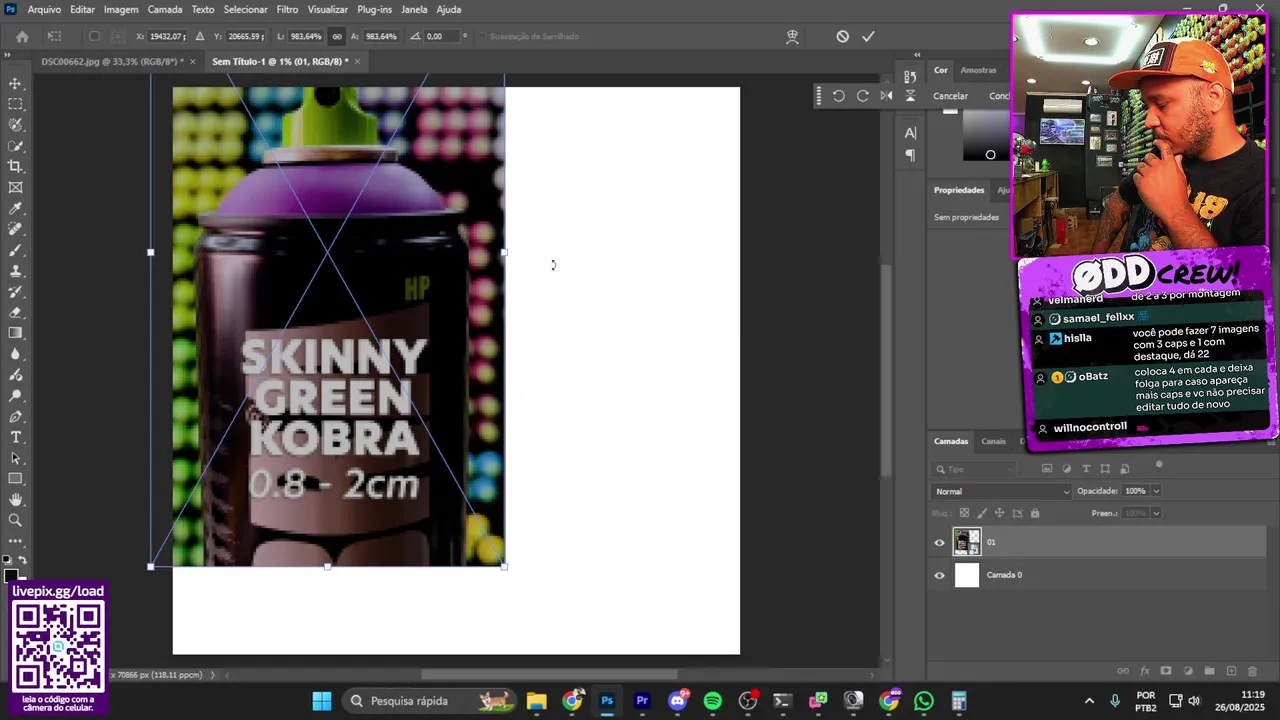
Task: Select the Clone Stamp tool
Action: pos(15,271)
